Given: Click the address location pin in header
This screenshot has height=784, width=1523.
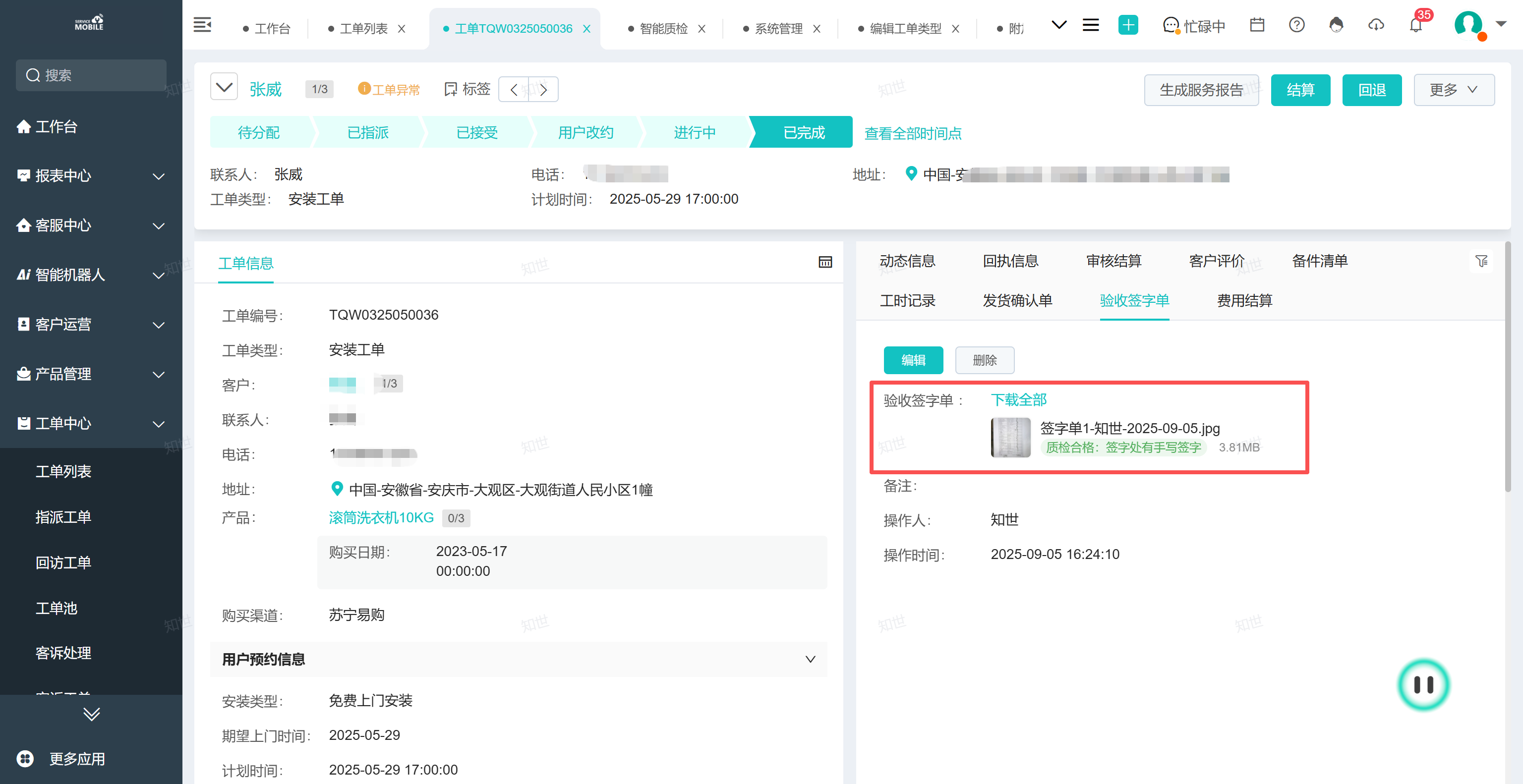Looking at the screenshot, I should (x=911, y=173).
